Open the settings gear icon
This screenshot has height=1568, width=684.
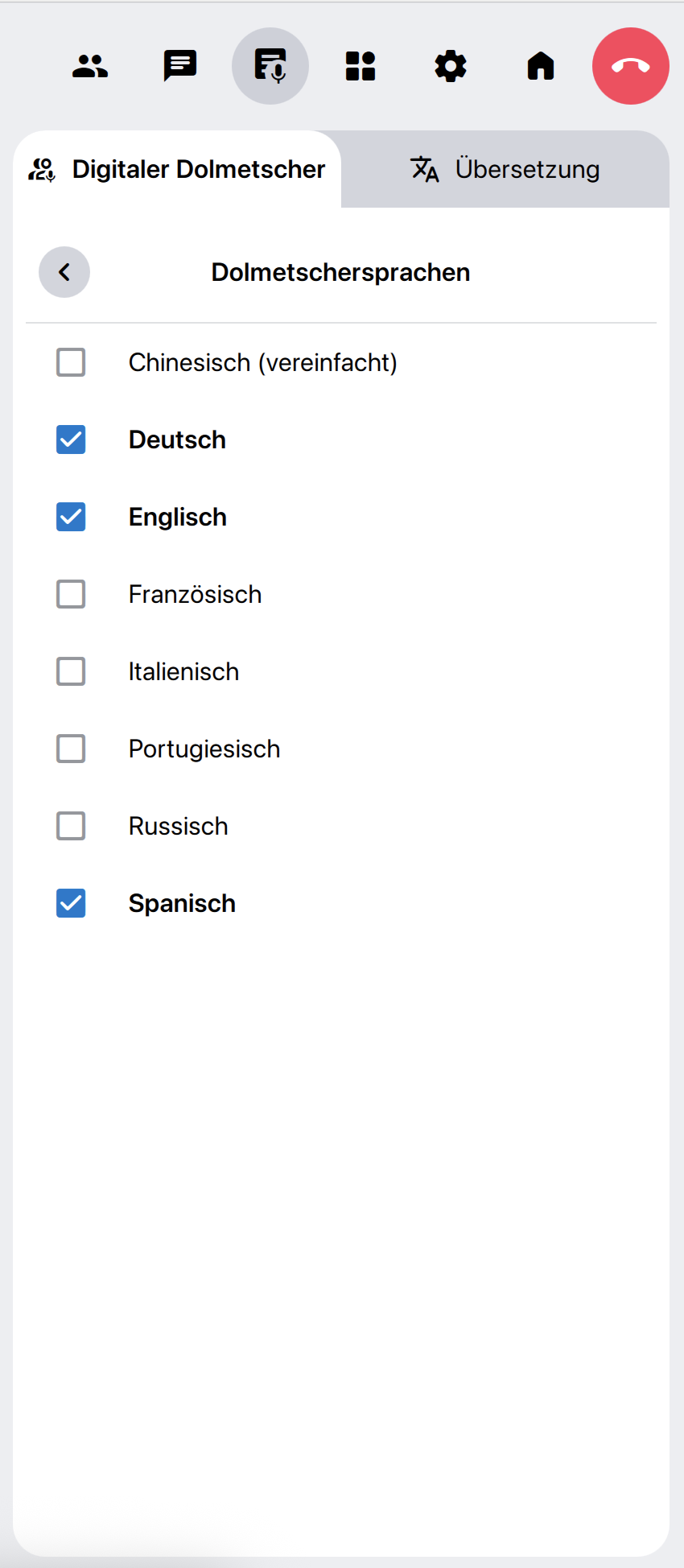(451, 66)
